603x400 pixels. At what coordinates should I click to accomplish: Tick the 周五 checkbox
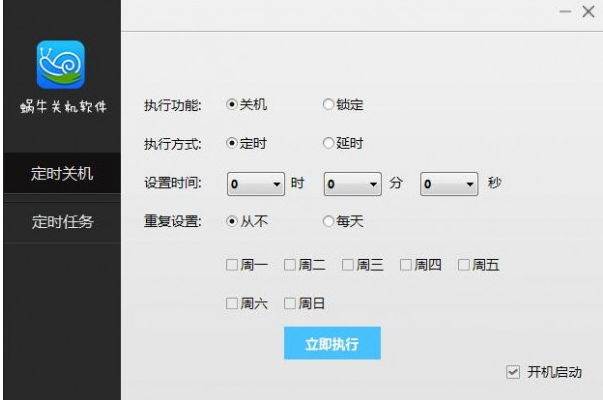[464, 265]
